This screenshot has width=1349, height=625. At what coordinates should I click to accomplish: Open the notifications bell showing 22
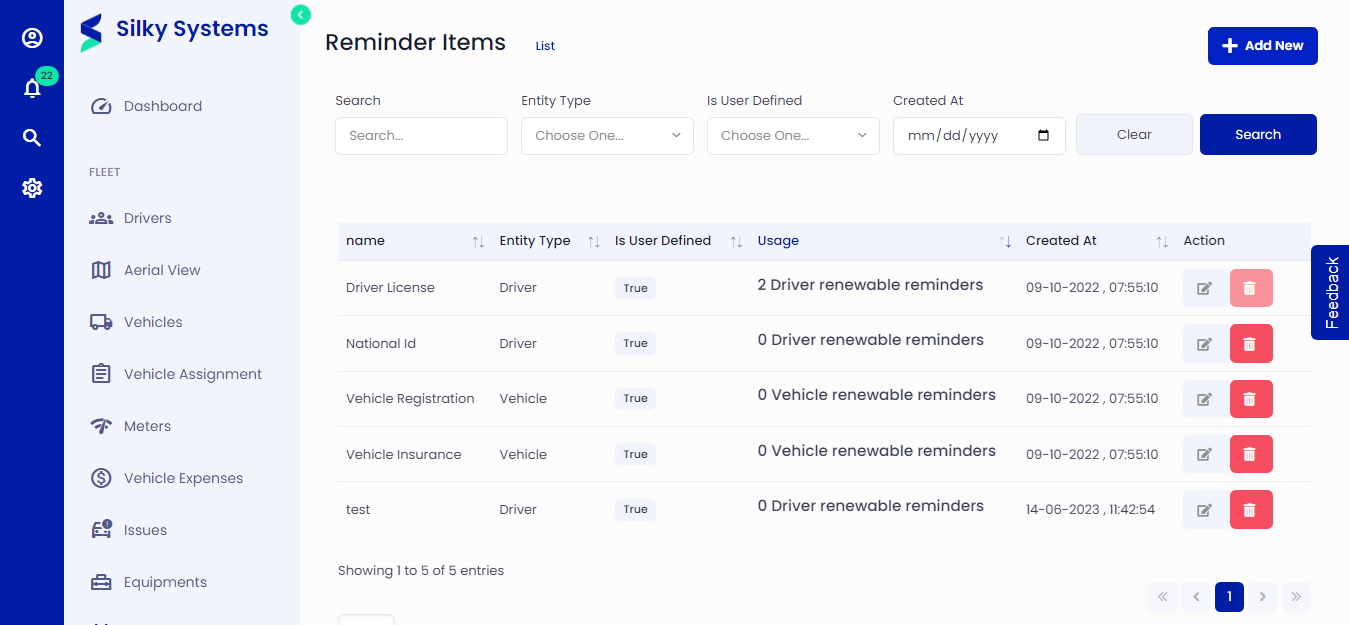click(32, 88)
